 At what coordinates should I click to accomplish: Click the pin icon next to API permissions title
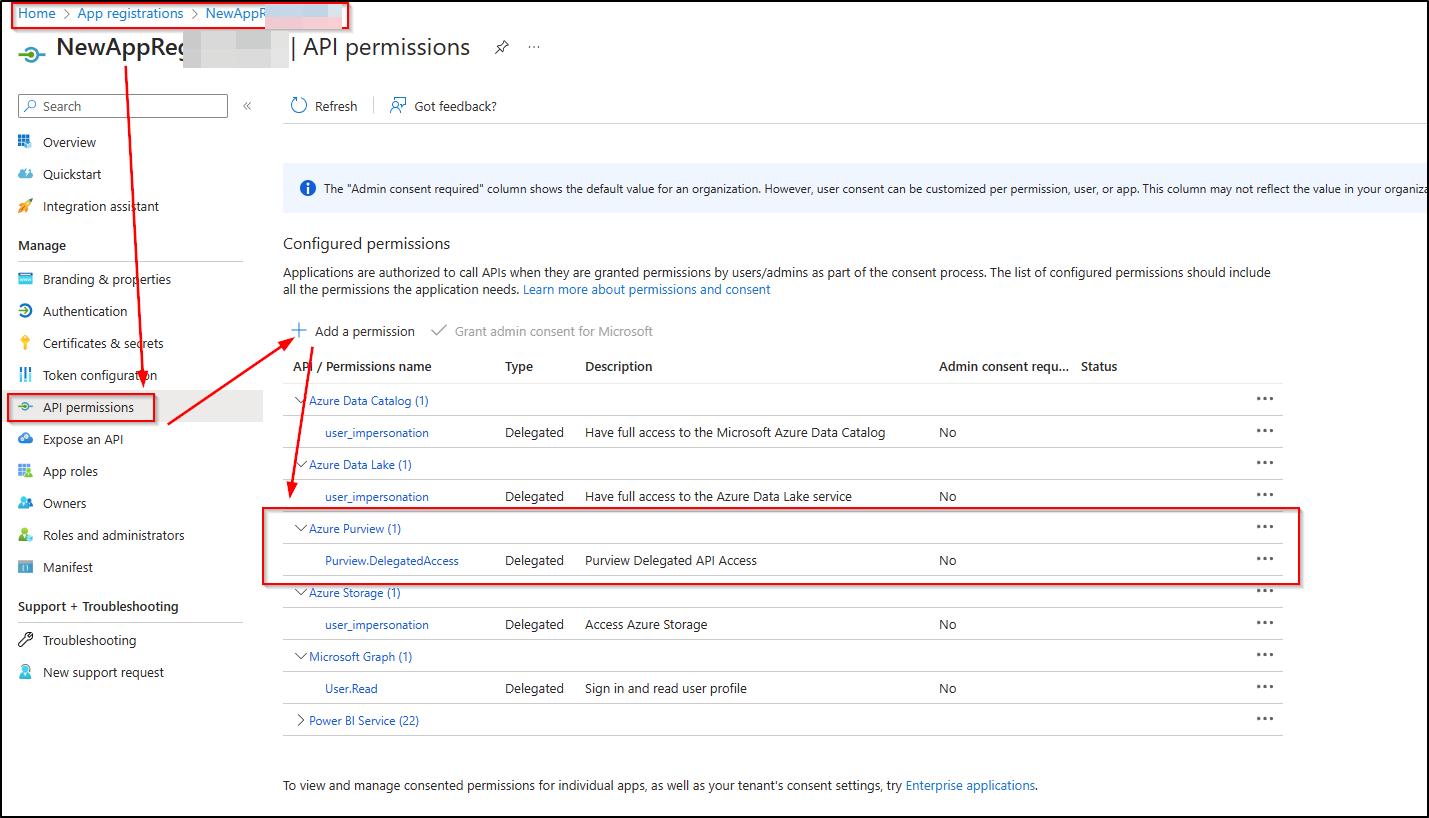tap(502, 47)
